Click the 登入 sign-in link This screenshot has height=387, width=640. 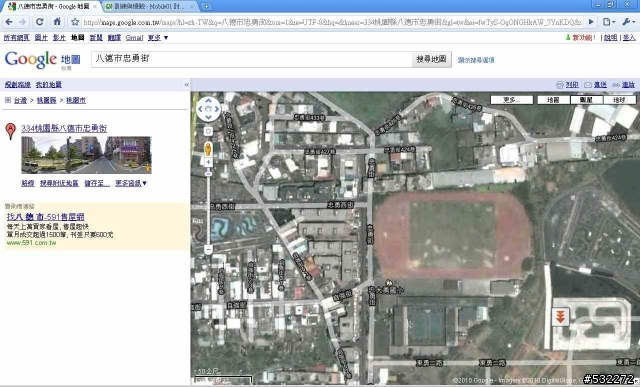click(629, 38)
